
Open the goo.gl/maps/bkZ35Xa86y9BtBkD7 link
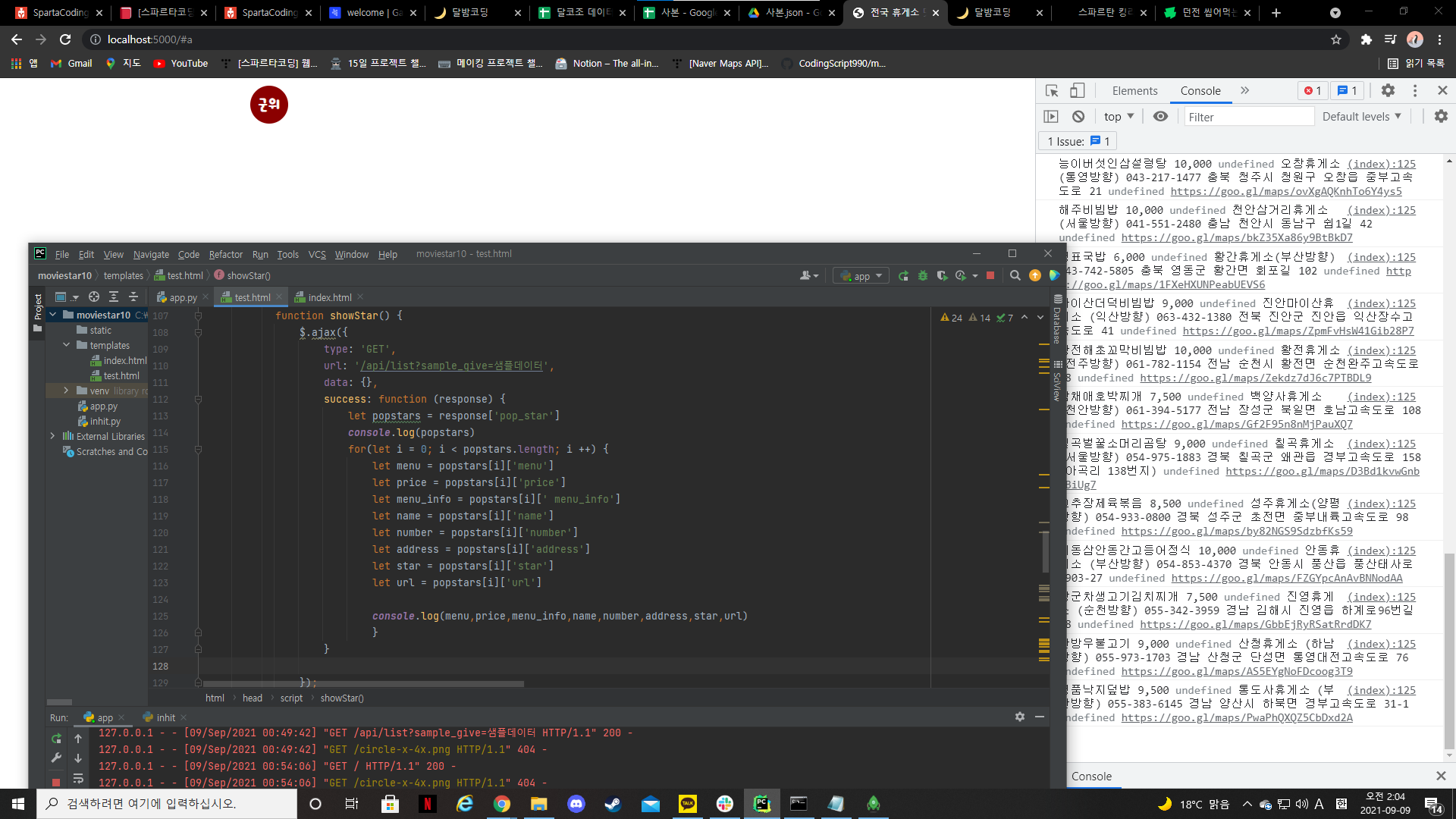pos(1236,238)
